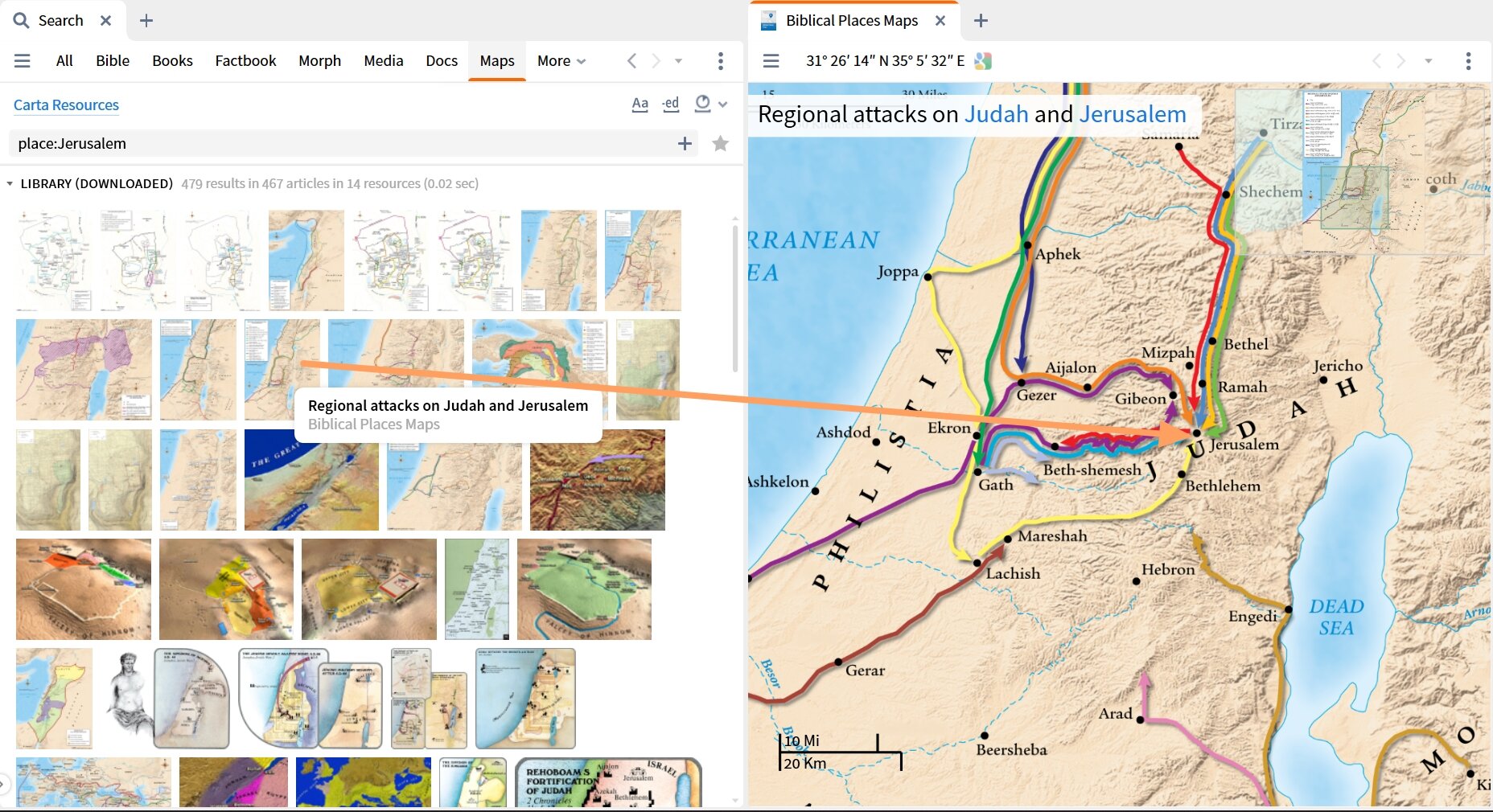This screenshot has height=812, width=1493.
Task: Go back in Search panel history
Action: click(x=631, y=60)
